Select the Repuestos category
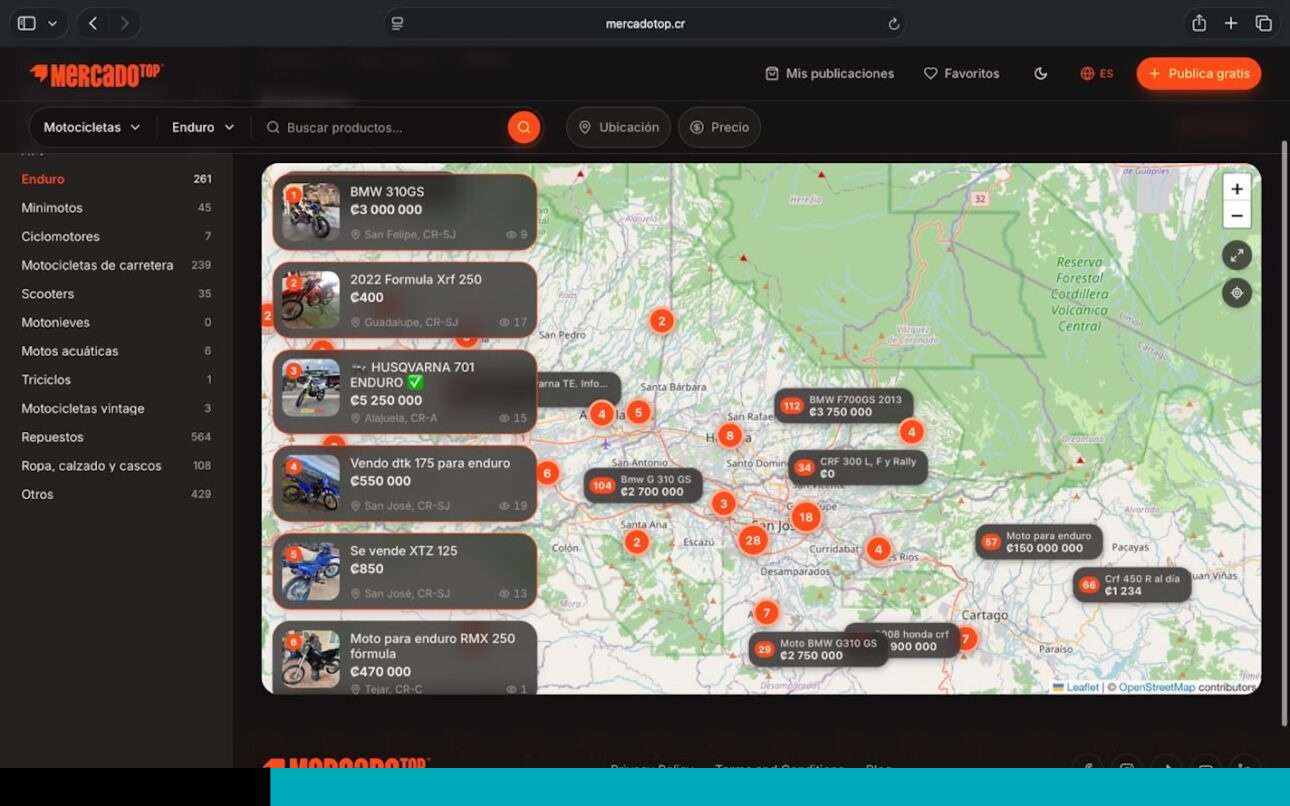 point(116,437)
